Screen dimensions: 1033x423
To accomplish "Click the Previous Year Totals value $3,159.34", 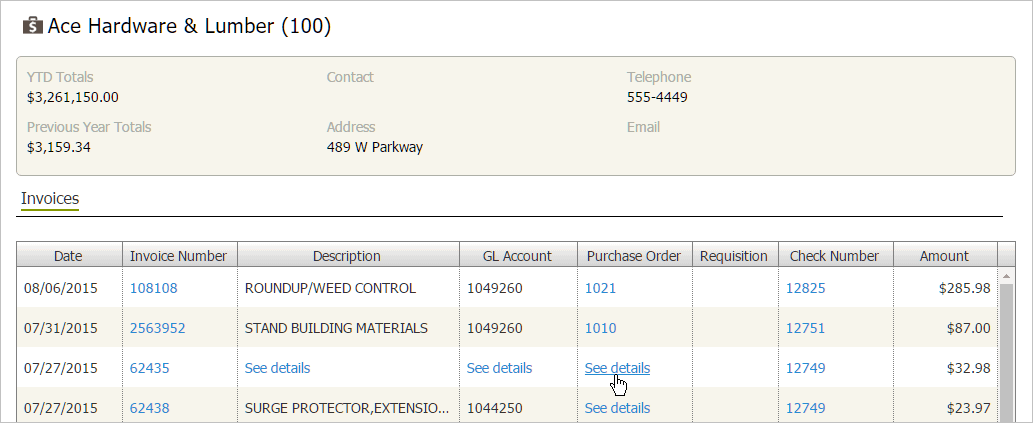I will 59,147.
